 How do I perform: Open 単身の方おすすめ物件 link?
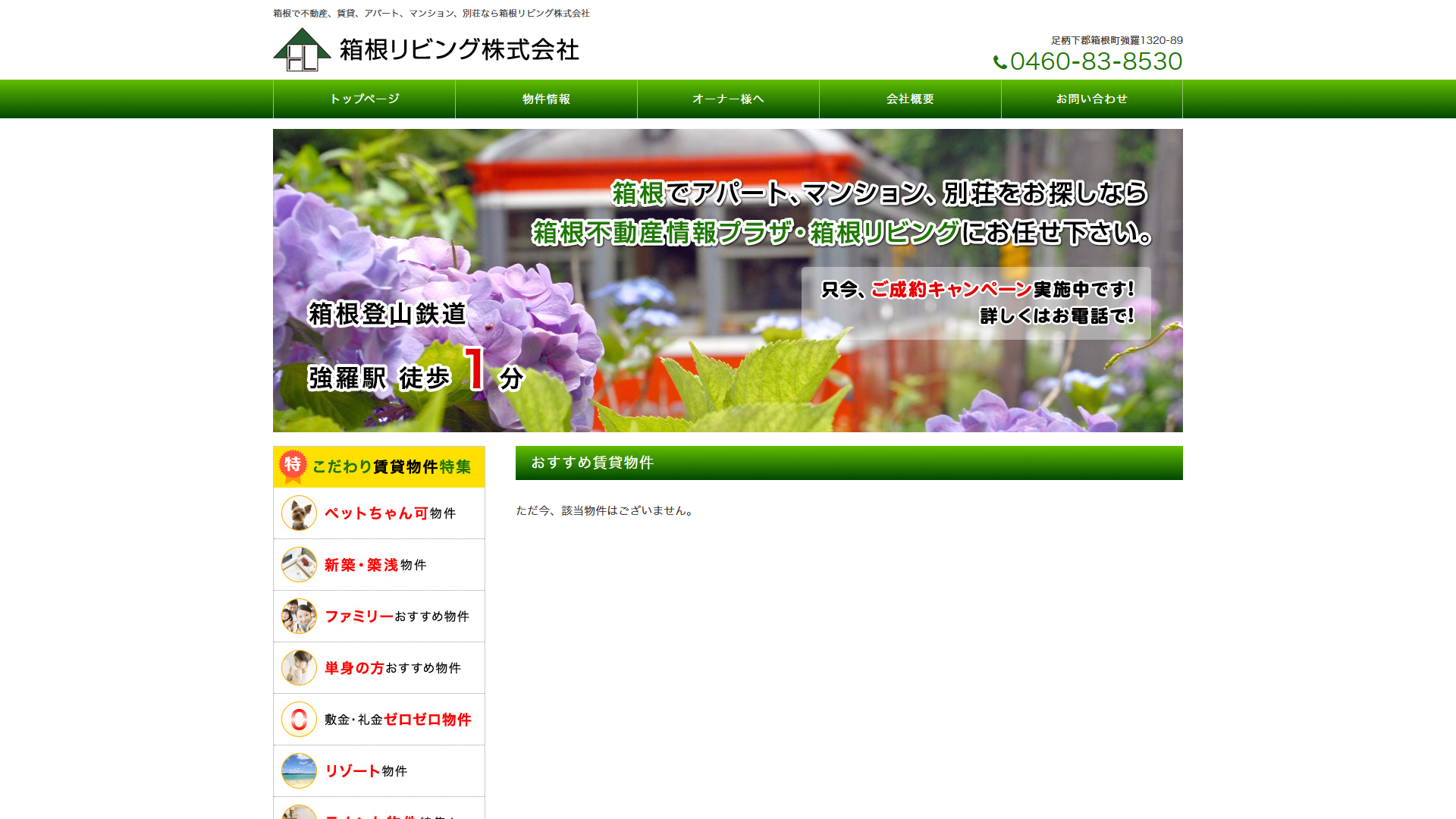tap(379, 668)
